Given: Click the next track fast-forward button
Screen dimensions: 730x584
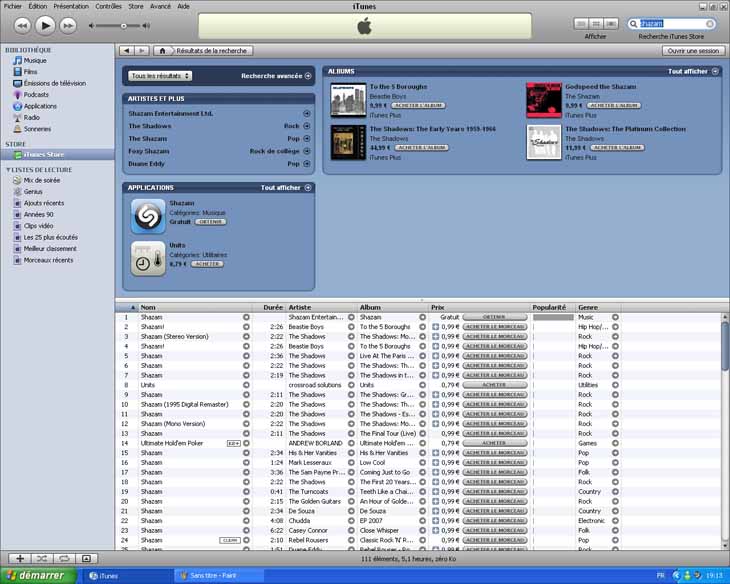Looking at the screenshot, I should click(68, 26).
